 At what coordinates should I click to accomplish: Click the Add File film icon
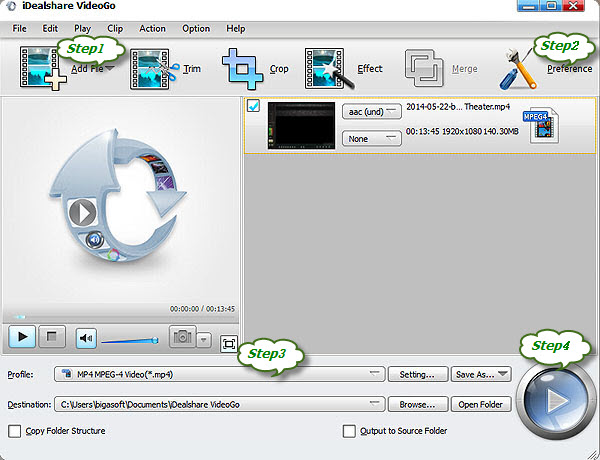(x=42, y=69)
